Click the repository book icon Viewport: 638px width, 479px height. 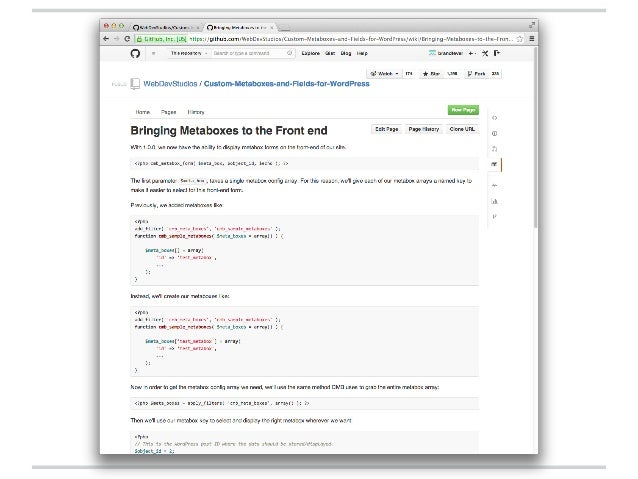[135, 84]
